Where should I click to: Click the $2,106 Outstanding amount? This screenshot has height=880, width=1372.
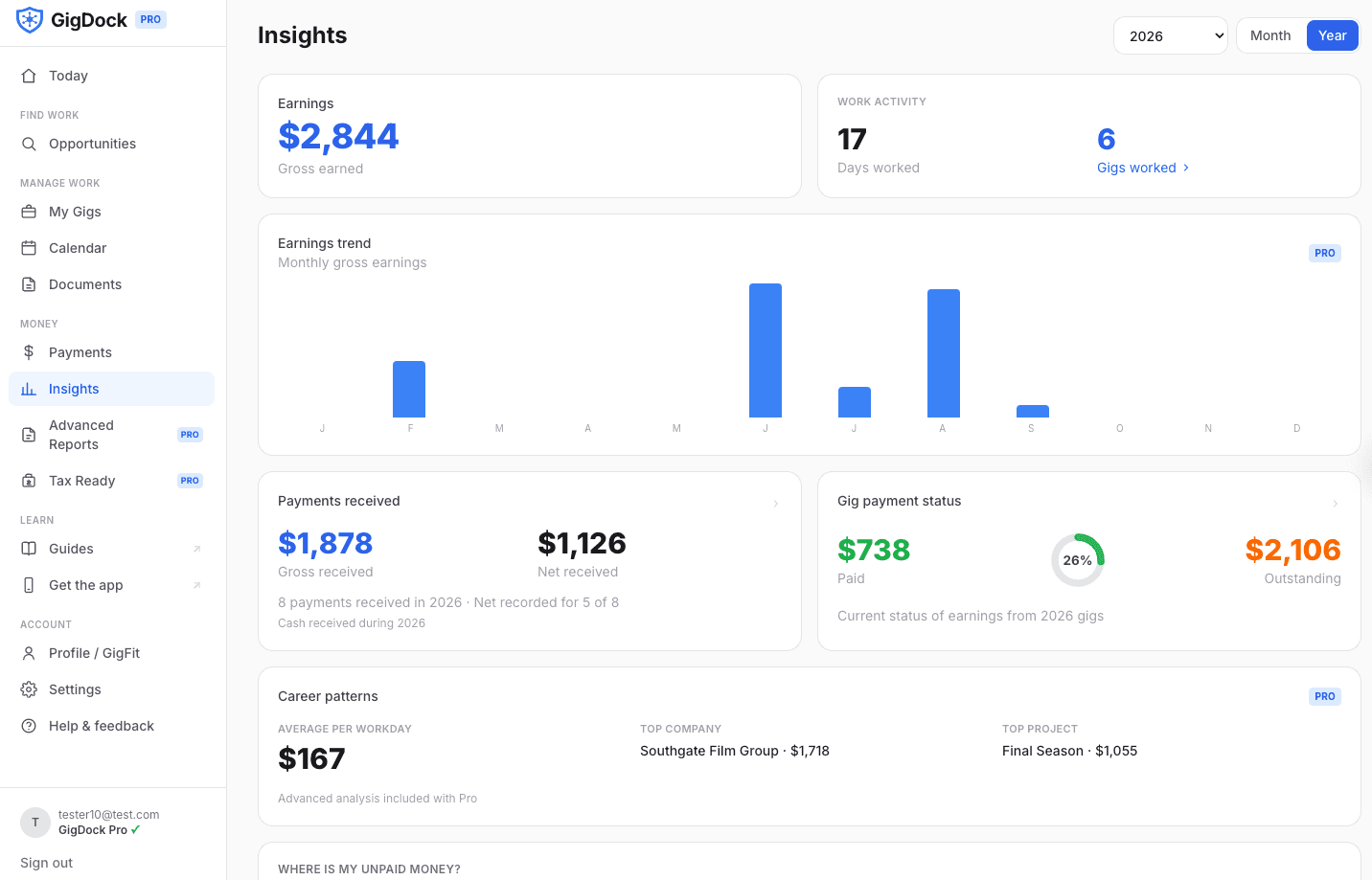click(1292, 550)
